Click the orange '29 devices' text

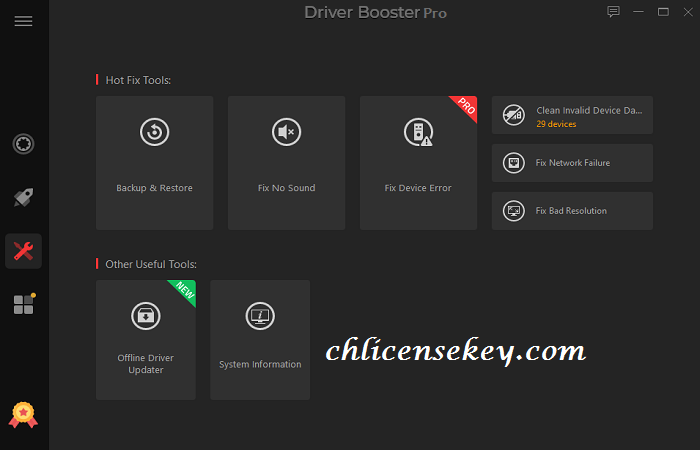pyautogui.click(x=556, y=124)
